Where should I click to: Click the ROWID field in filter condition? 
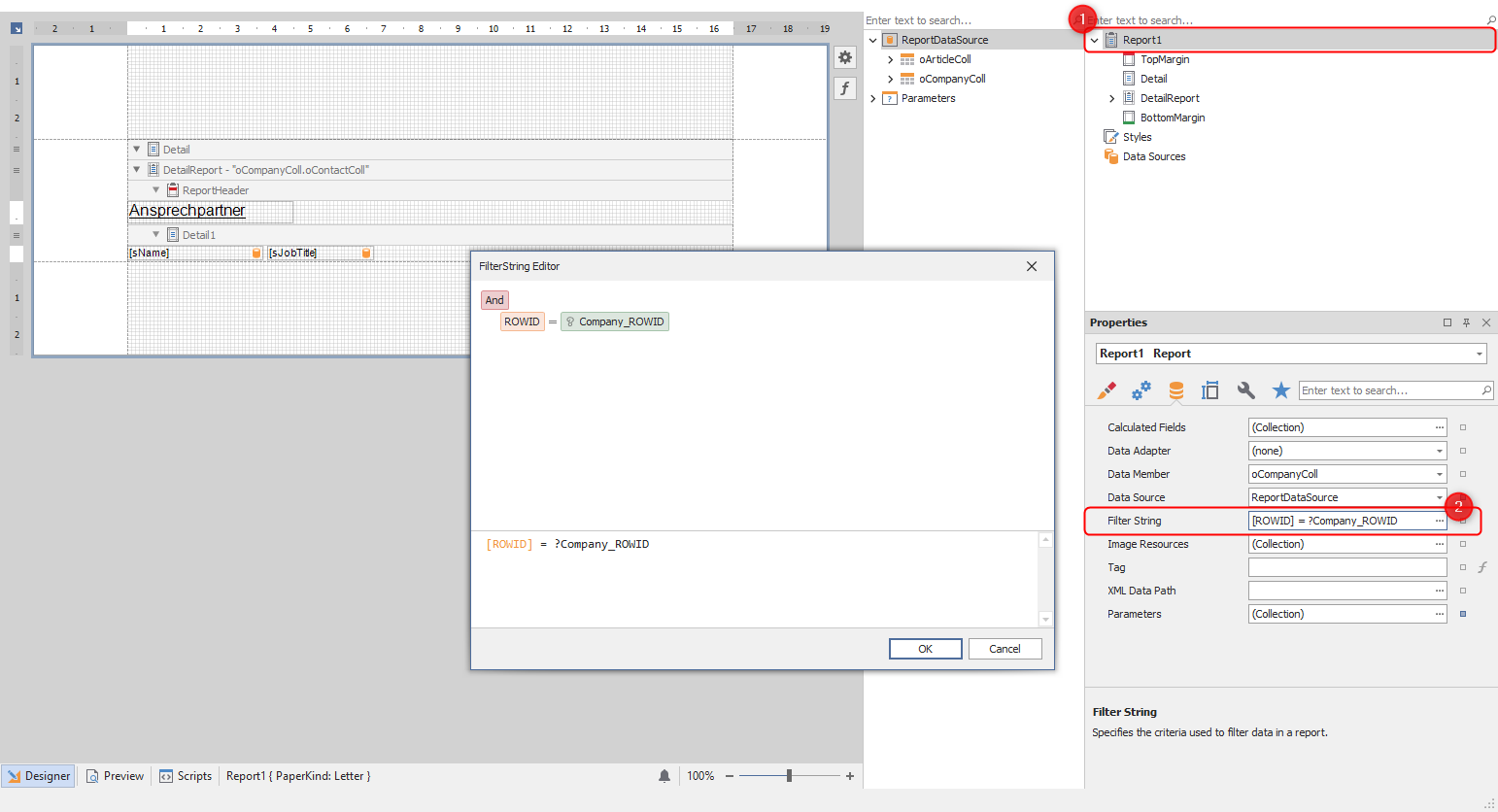522,321
